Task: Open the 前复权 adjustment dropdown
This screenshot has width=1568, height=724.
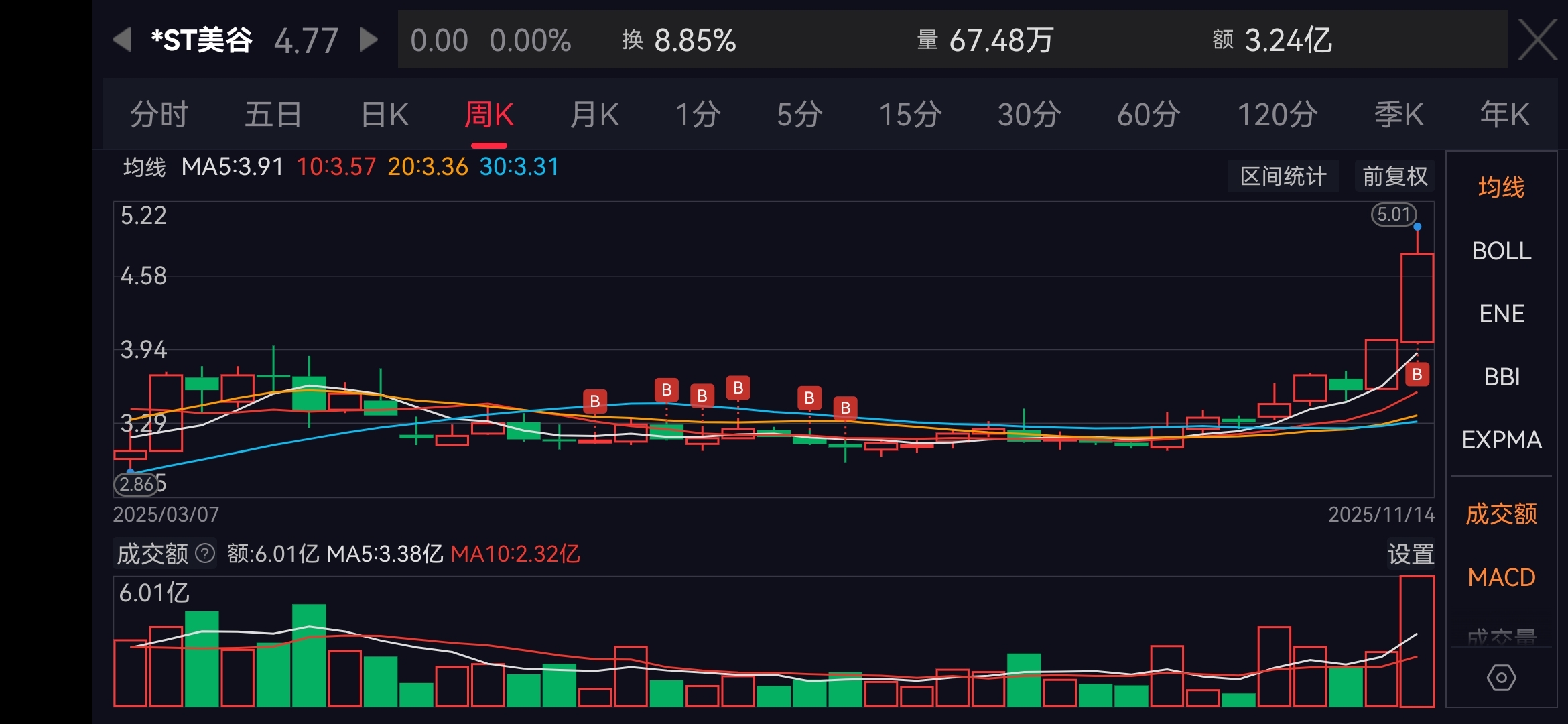Action: pos(1394,176)
